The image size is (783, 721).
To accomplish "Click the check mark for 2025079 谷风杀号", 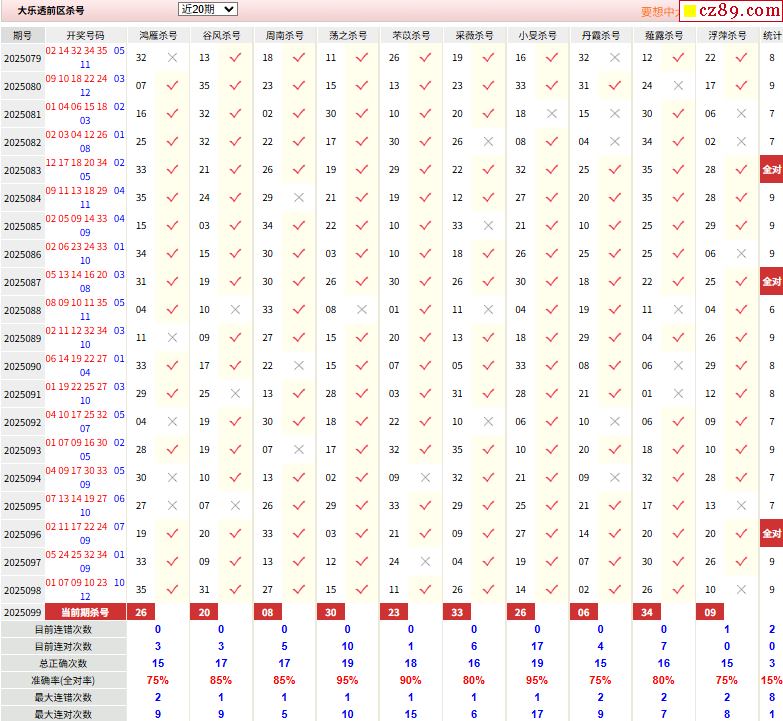I will click(235, 57).
